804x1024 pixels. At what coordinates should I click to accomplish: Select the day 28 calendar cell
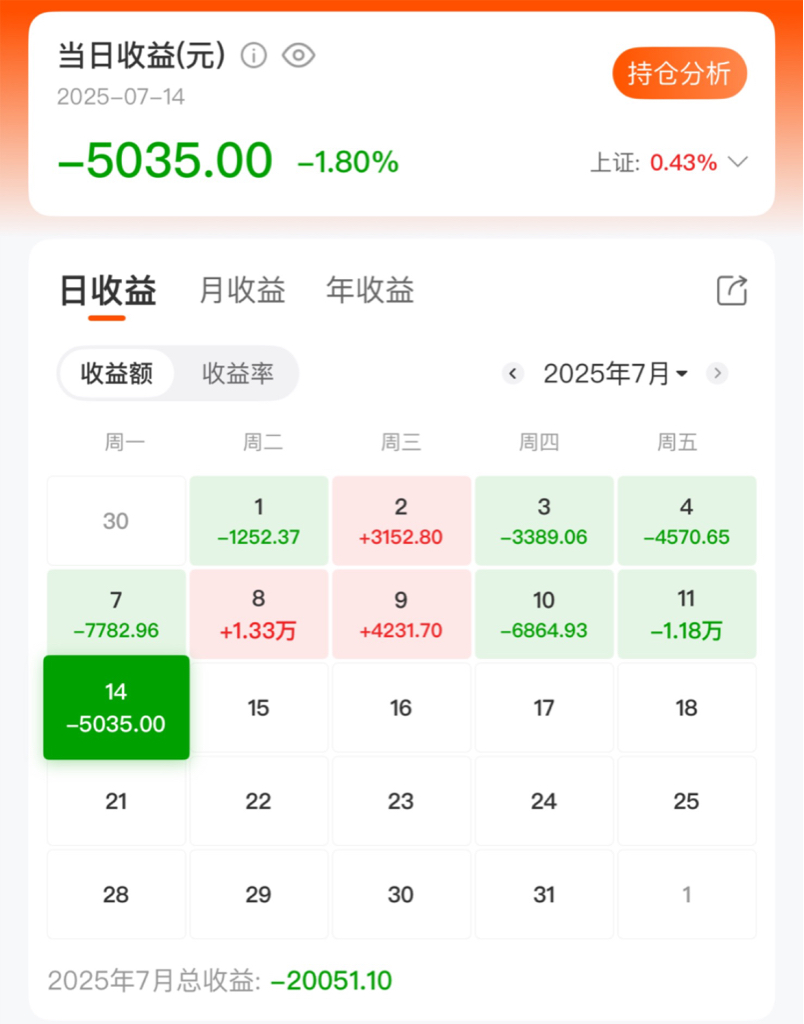[116, 894]
